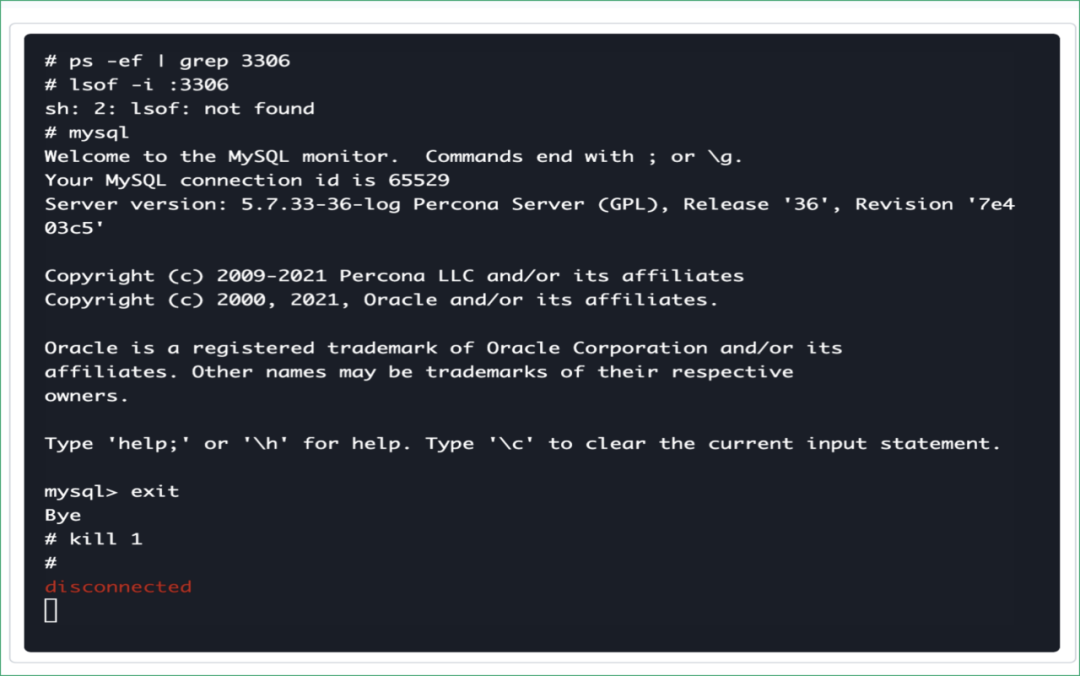
Task: Click the 'lsof: not found' error line
Action: click(x=179, y=109)
